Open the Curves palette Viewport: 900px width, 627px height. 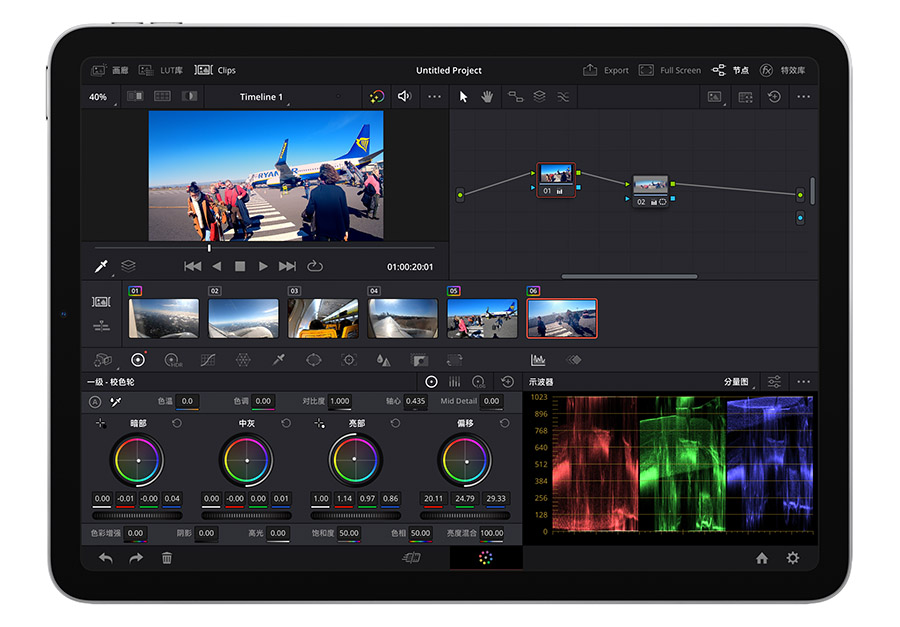tap(208, 360)
